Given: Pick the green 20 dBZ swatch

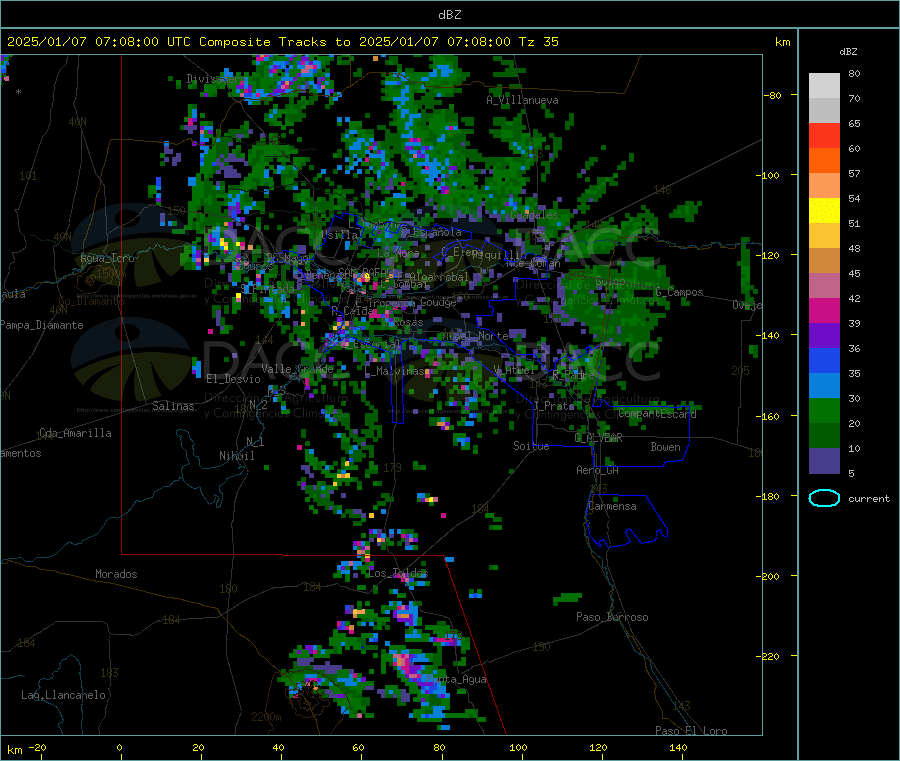Looking at the screenshot, I should pos(824,410).
